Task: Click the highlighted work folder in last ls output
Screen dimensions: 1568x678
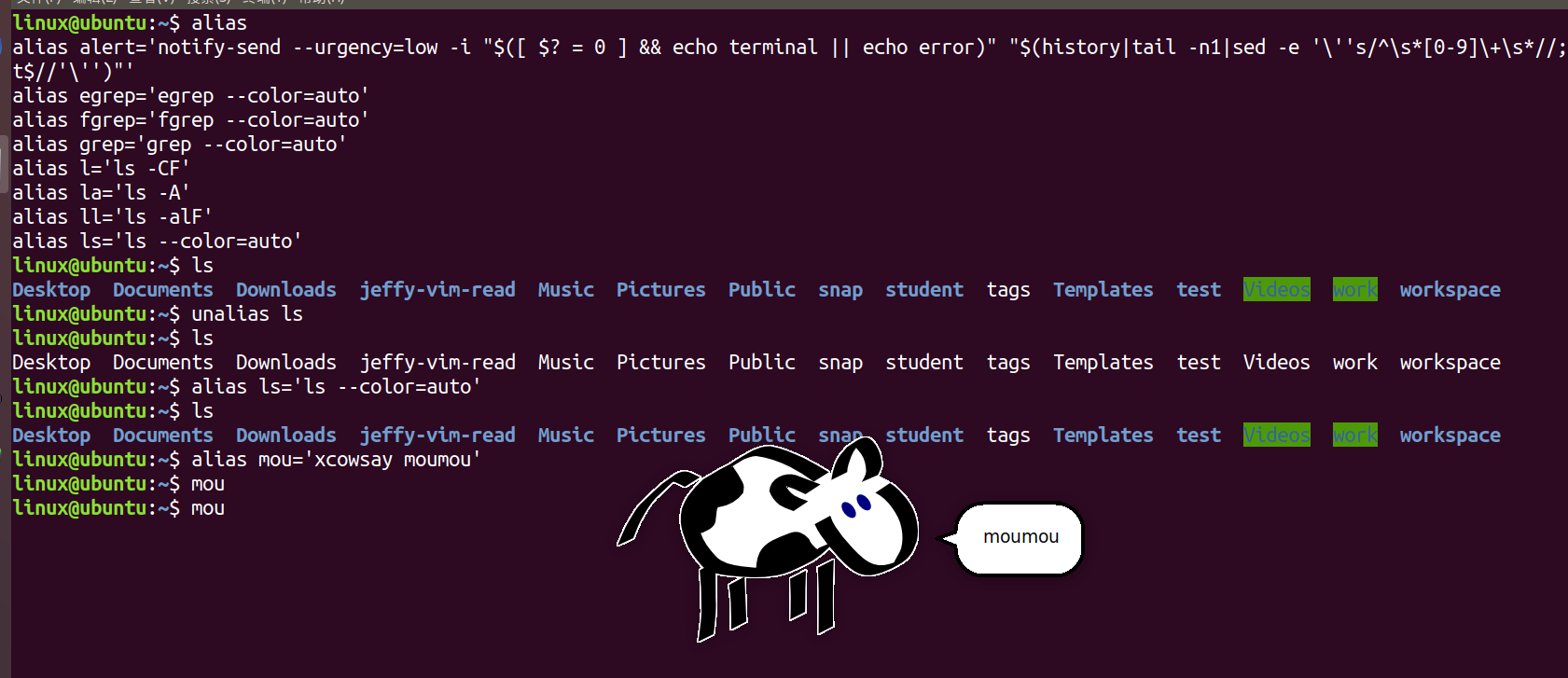Action: click(x=1354, y=435)
